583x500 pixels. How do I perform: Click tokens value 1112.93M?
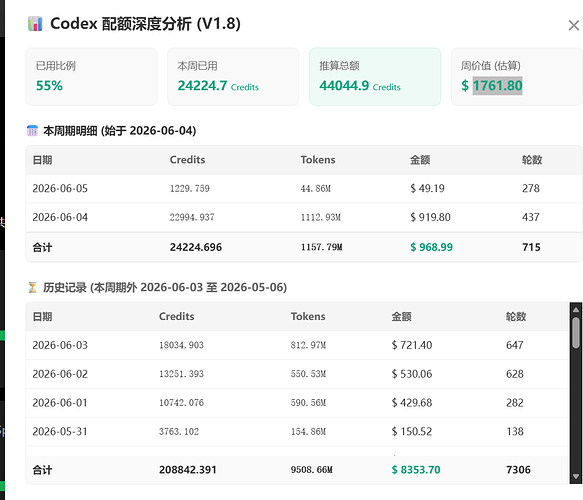(x=321, y=217)
